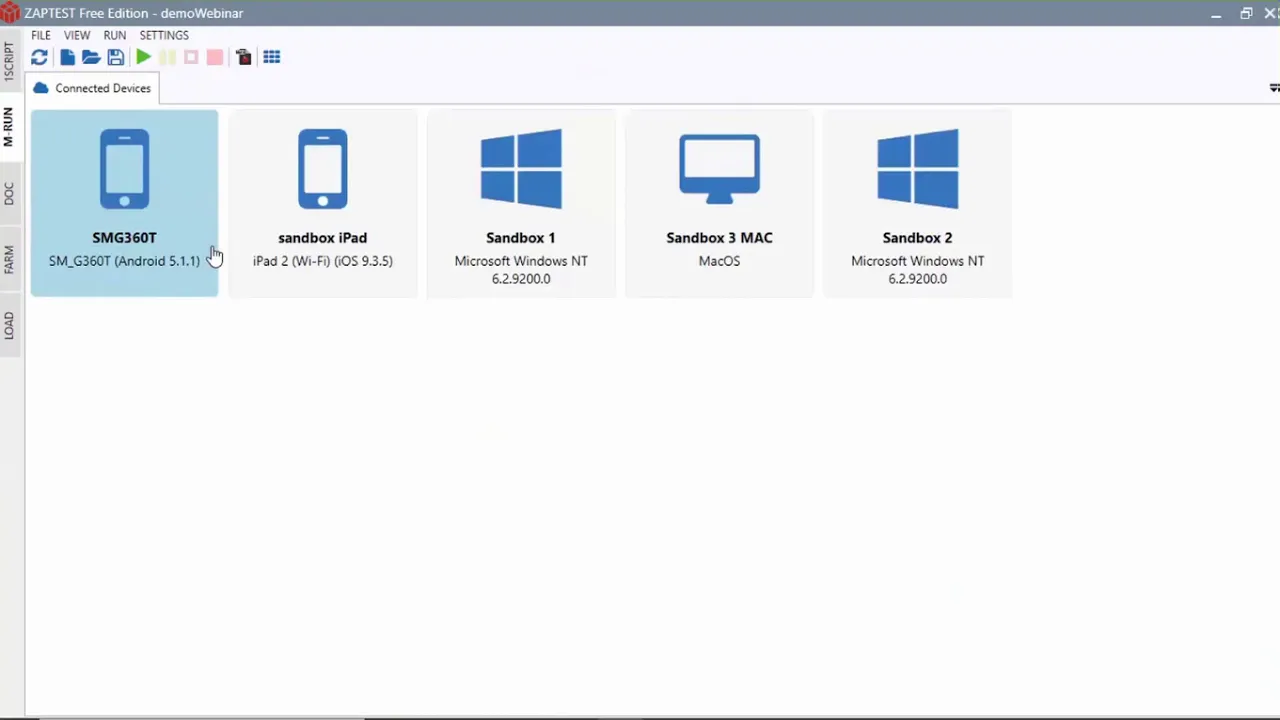Click the Sandbox 3 MAC name label
1280x720 pixels.
pyautogui.click(x=719, y=238)
